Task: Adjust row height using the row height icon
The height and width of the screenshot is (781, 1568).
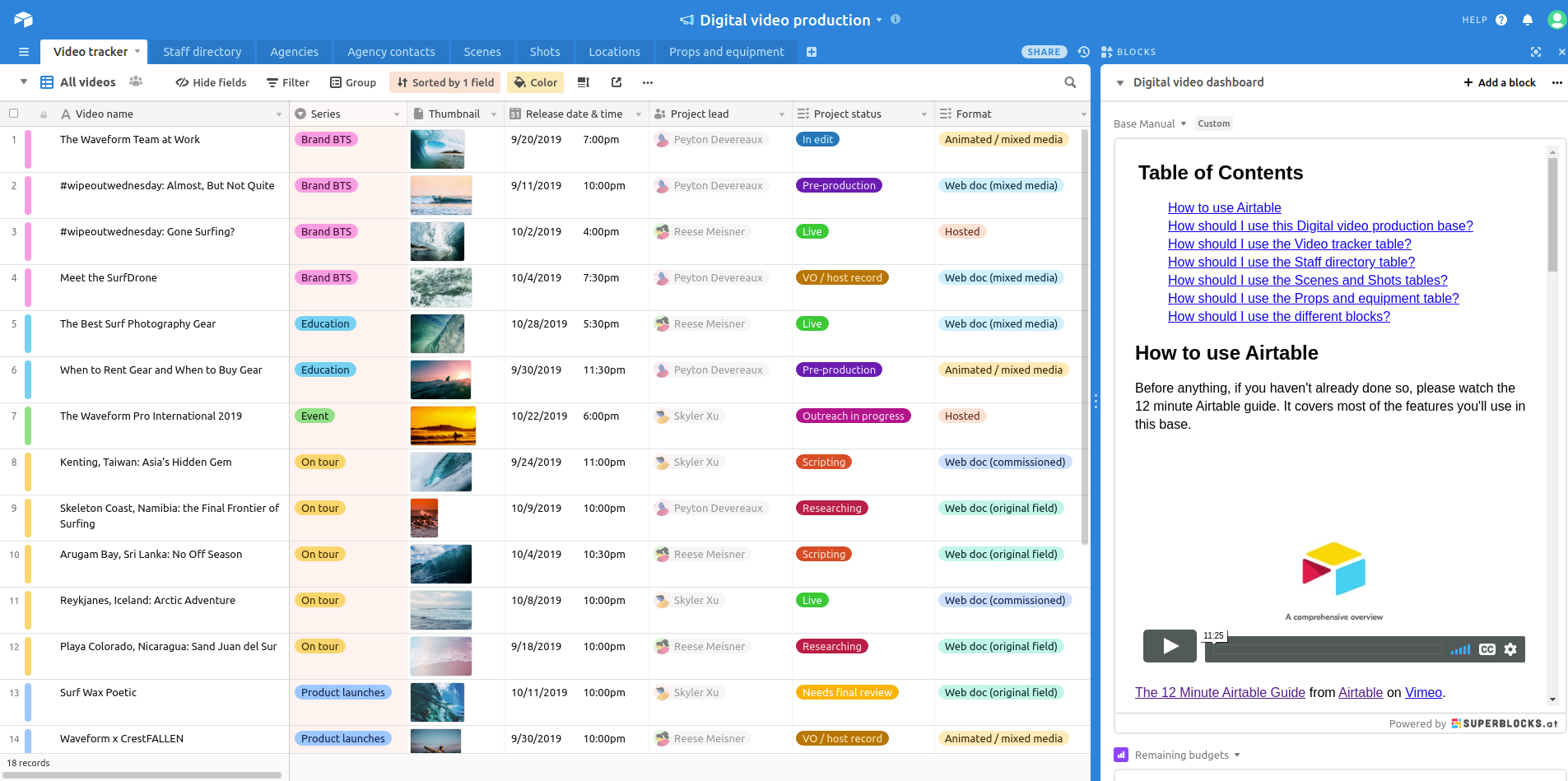Action: click(584, 82)
